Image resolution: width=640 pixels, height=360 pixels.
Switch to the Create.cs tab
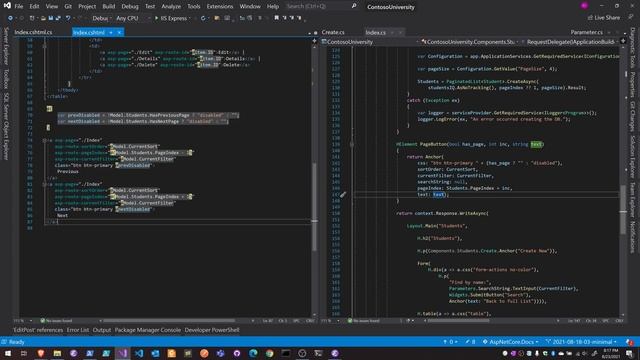(x=333, y=32)
